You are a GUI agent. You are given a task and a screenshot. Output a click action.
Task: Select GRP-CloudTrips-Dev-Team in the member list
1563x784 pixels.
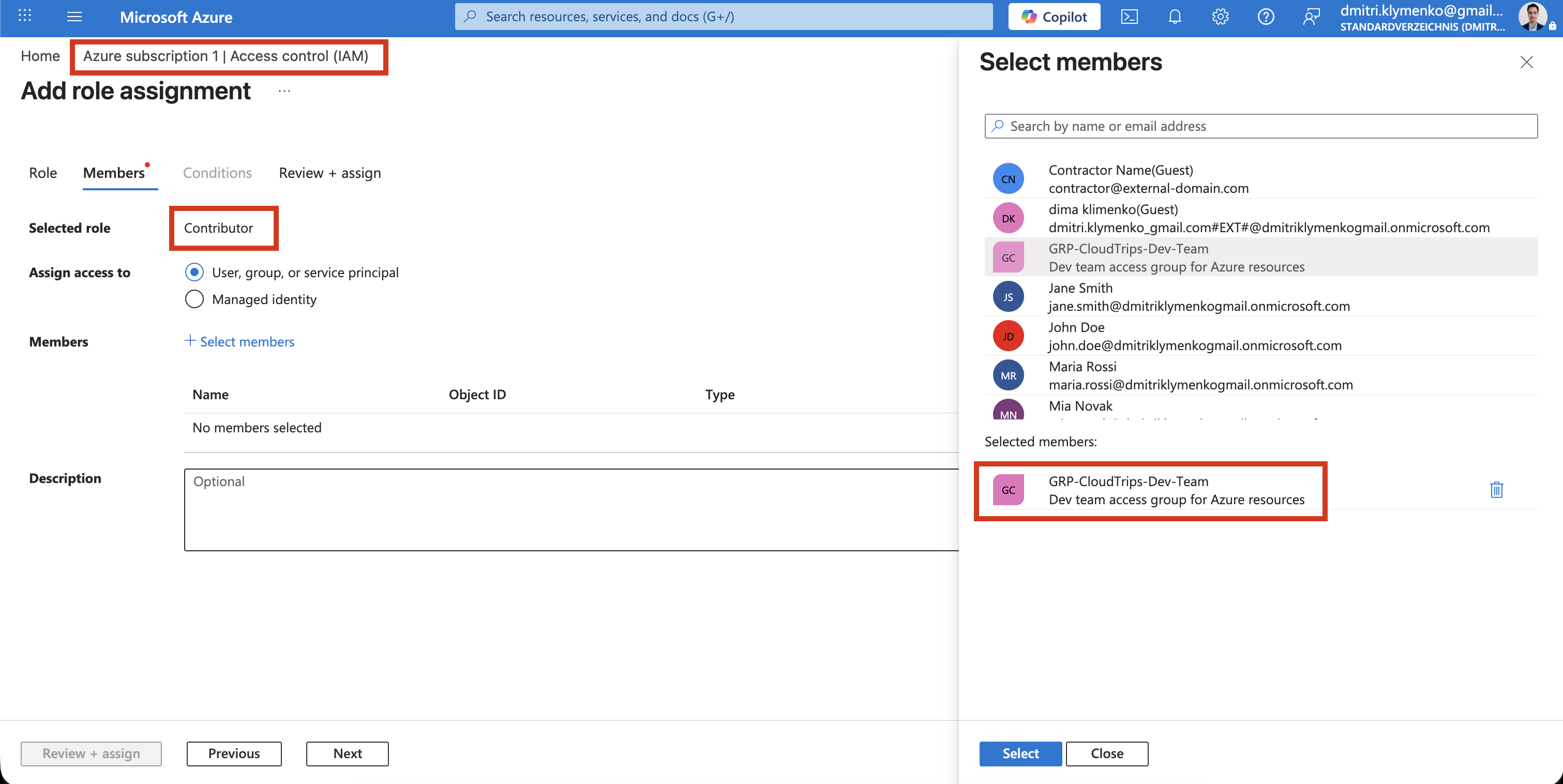point(1261,258)
